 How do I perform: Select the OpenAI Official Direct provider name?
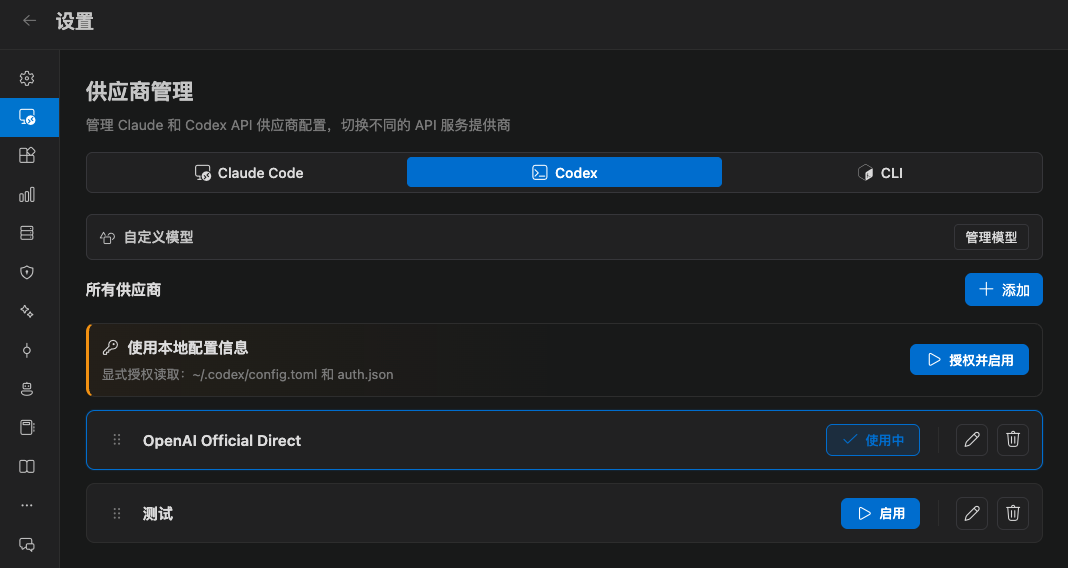pos(221,441)
